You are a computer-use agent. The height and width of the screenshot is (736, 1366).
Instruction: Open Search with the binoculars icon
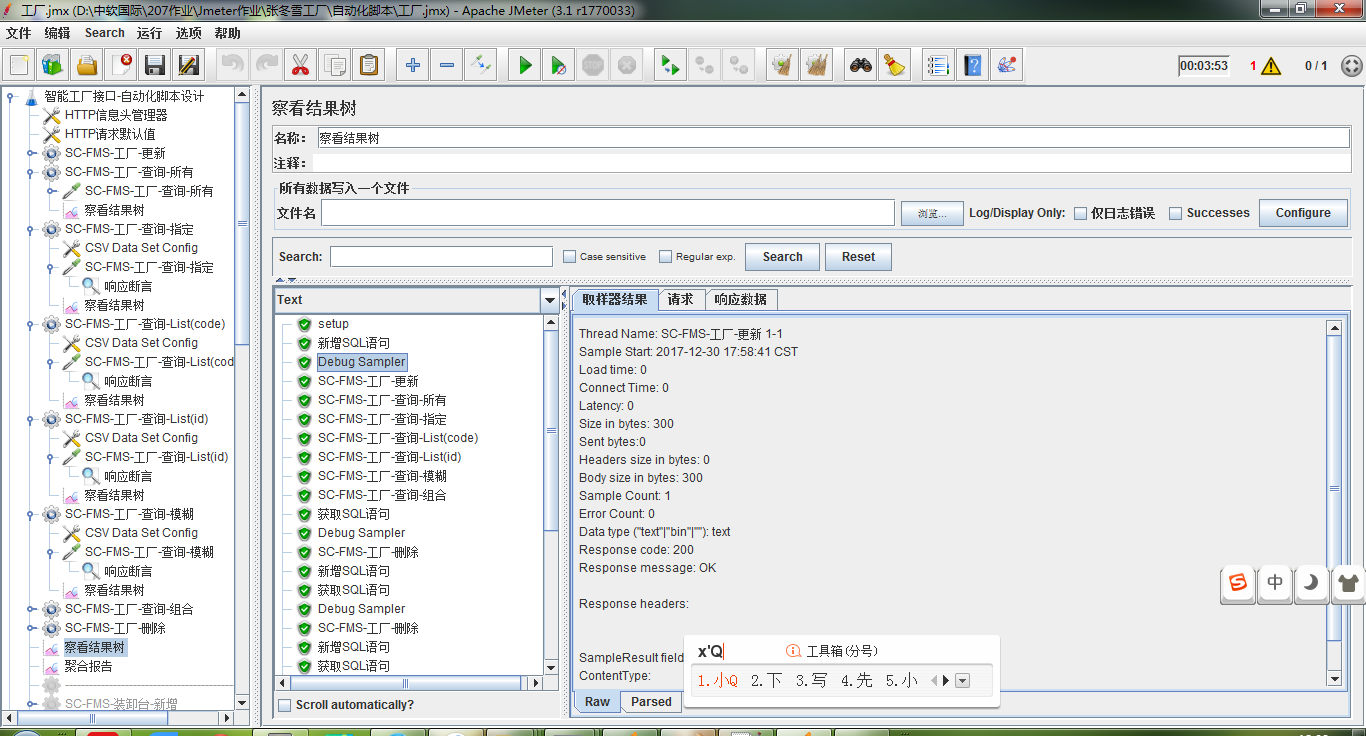pos(860,66)
